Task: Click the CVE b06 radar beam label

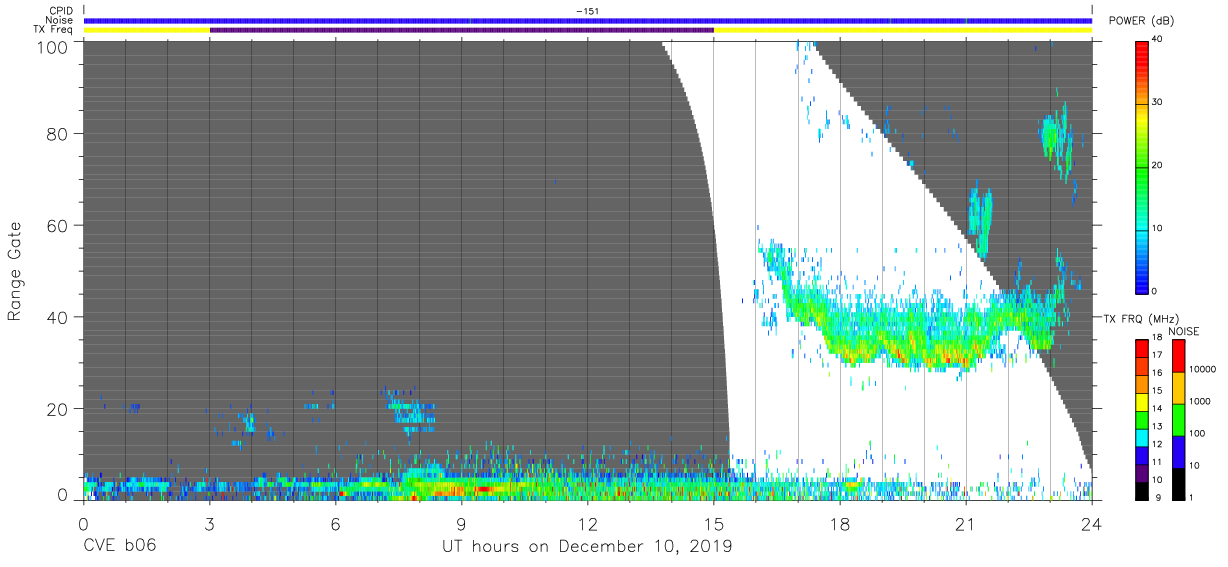Action: tap(118, 547)
